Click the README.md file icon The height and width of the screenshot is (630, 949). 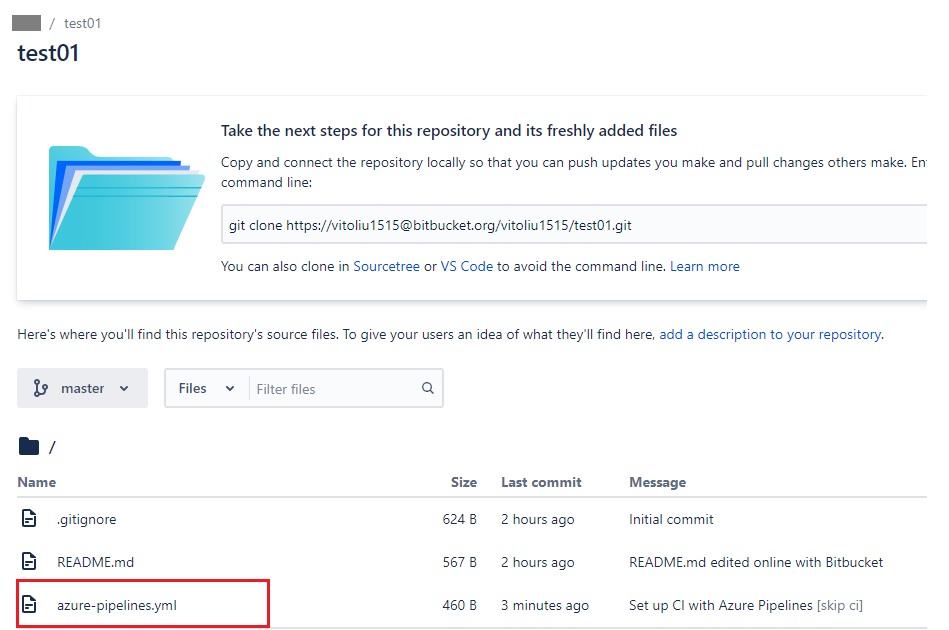(x=29, y=562)
